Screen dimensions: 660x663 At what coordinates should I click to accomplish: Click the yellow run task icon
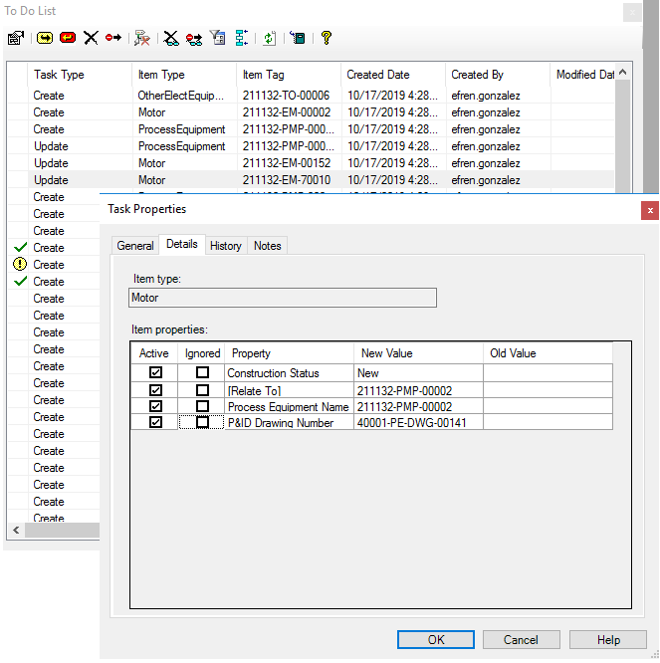coord(45,38)
